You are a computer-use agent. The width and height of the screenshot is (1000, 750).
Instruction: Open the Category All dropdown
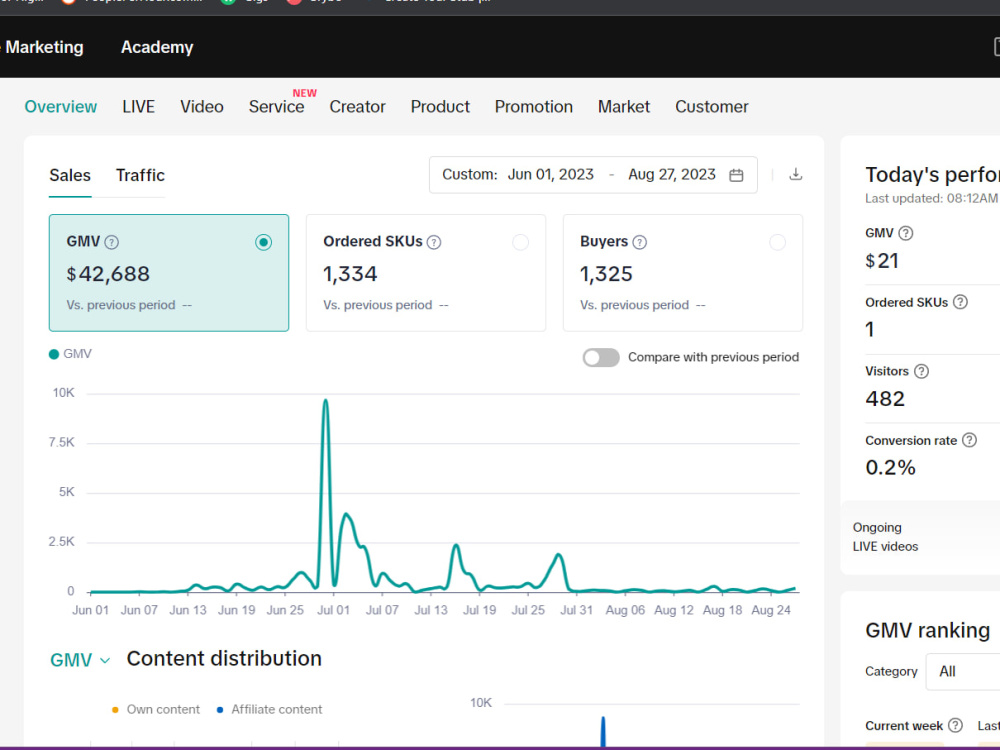963,671
